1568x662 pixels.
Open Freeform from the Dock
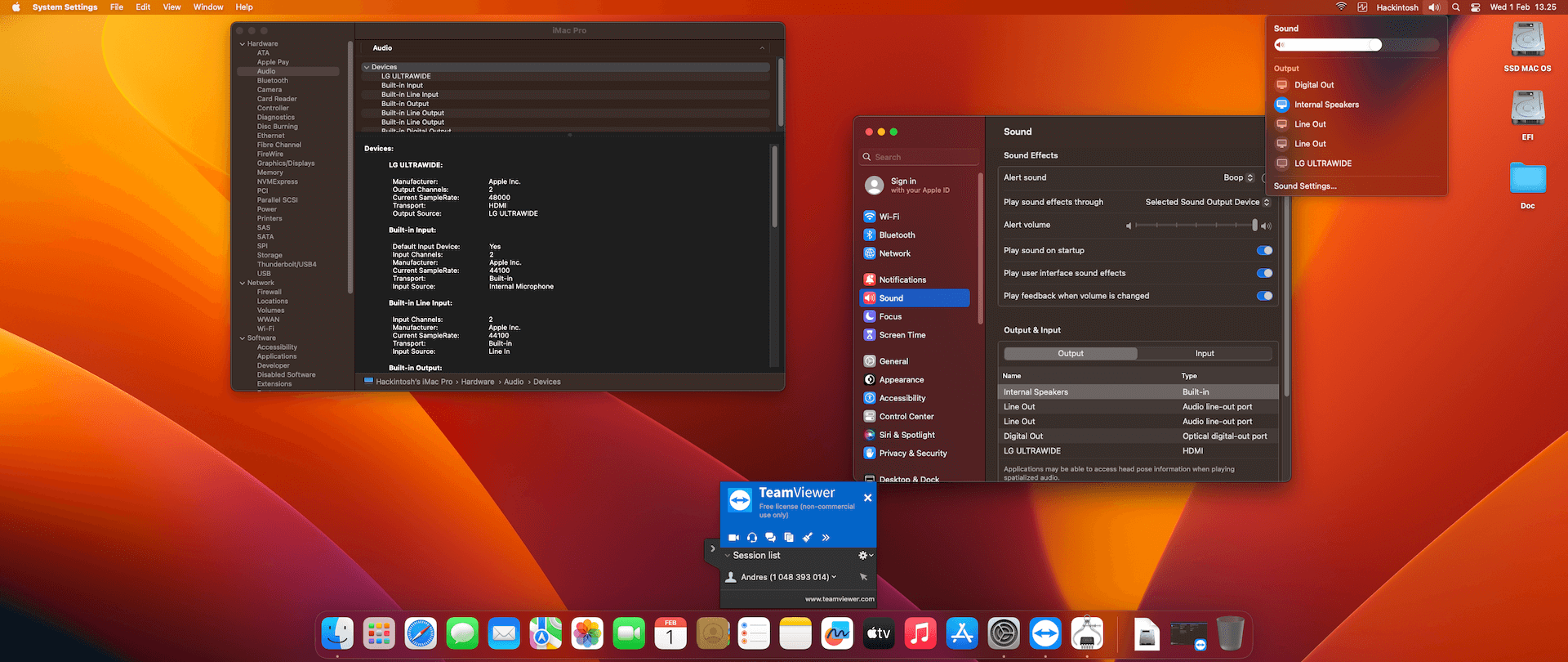pyautogui.click(x=837, y=633)
